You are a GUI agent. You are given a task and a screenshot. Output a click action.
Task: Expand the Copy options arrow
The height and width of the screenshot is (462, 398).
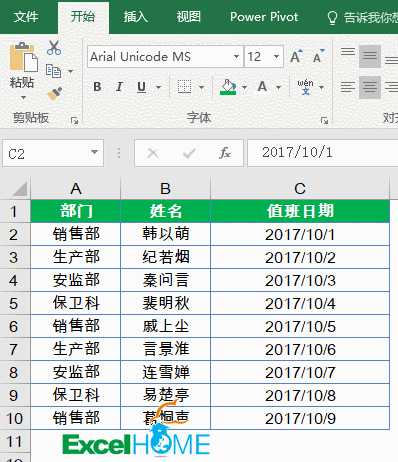[x=70, y=71]
